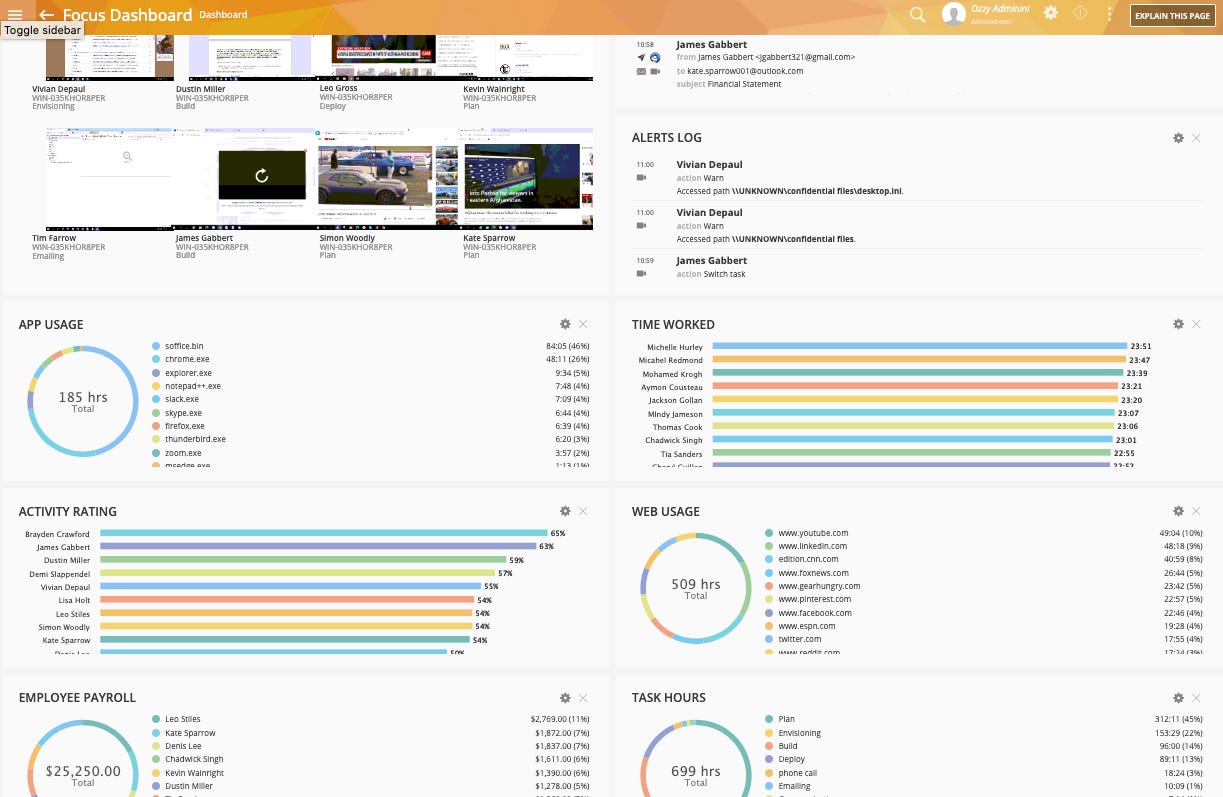The image size is (1223, 797).
Task: Click Kate Sparrow in Employee Payroll
Action: (190, 733)
